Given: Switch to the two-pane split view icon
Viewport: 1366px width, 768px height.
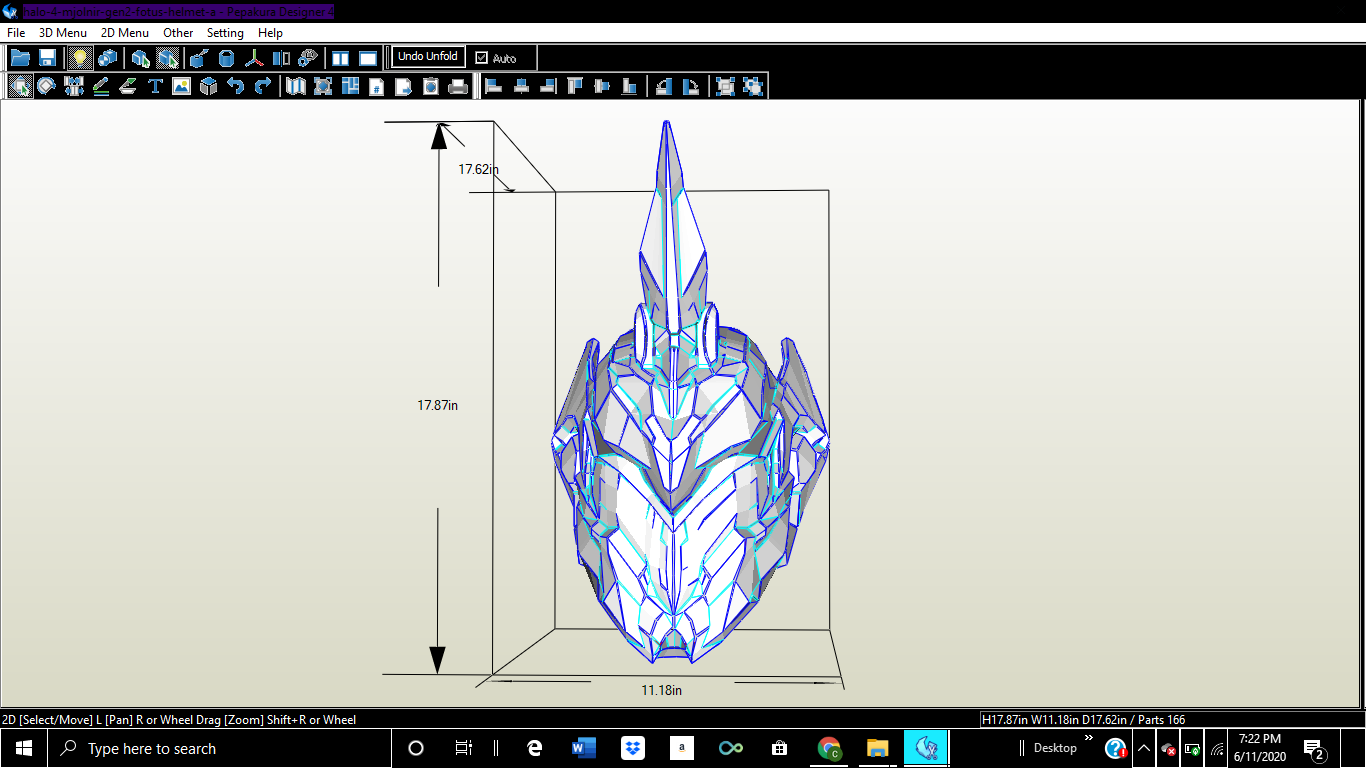Looking at the screenshot, I should coord(341,58).
